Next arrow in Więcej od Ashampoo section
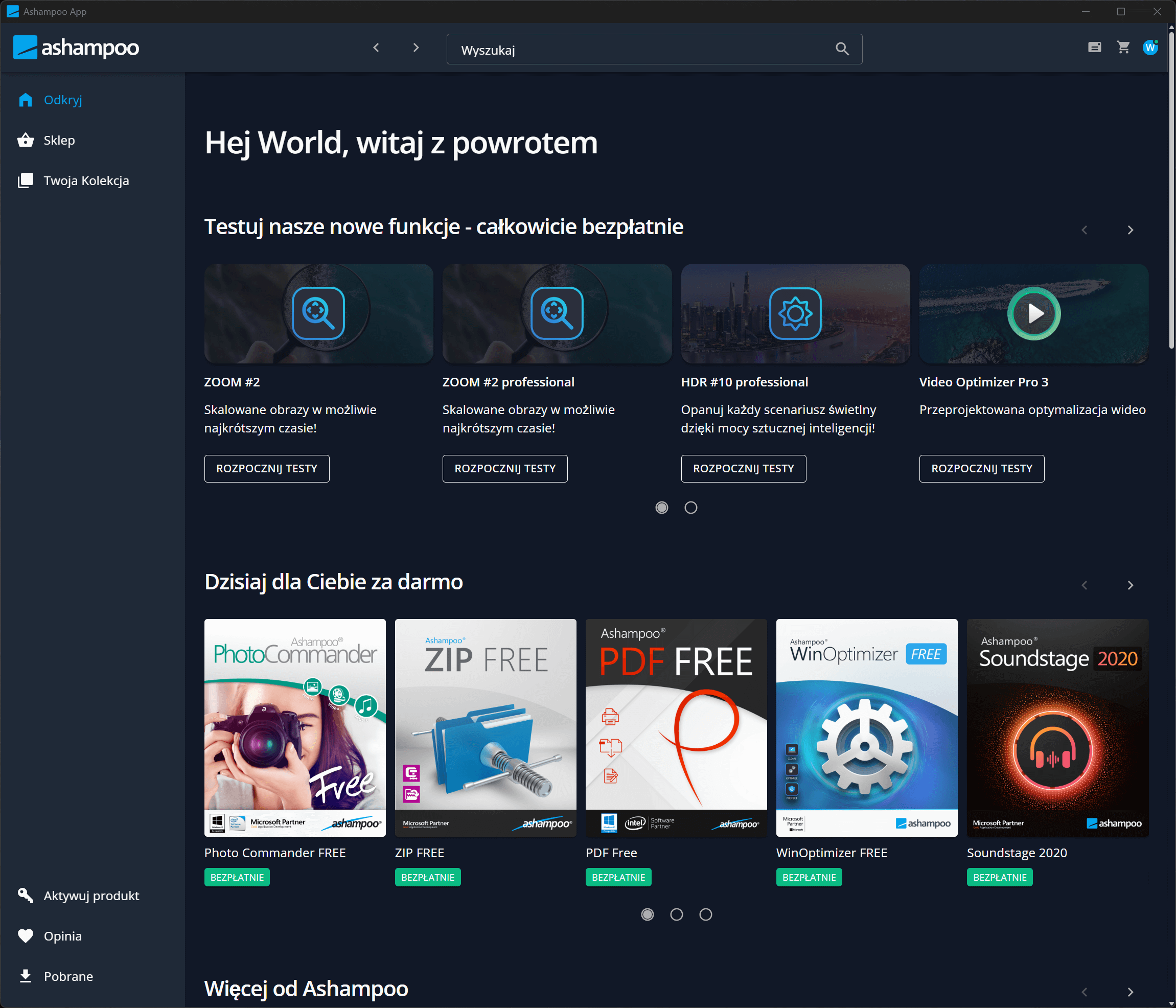1176x1008 pixels. [x=1131, y=992]
